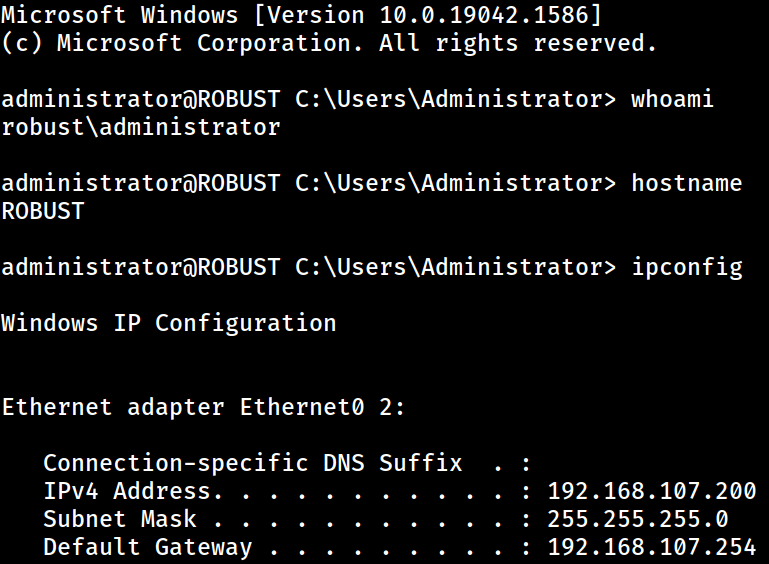Click the Microsoft Corporation copyright line

tap(328, 43)
